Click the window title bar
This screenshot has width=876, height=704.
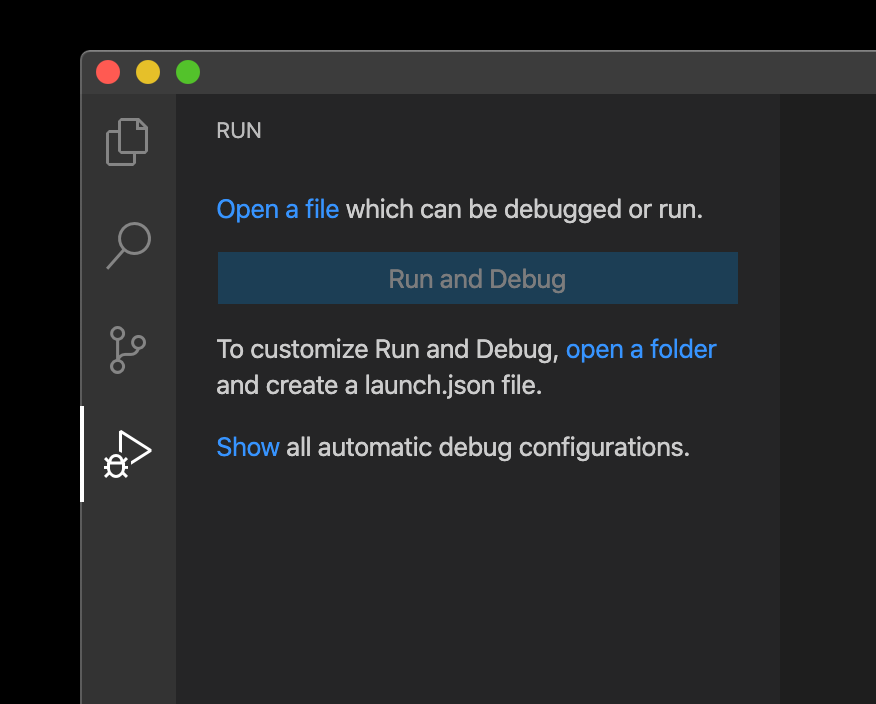pos(500,72)
